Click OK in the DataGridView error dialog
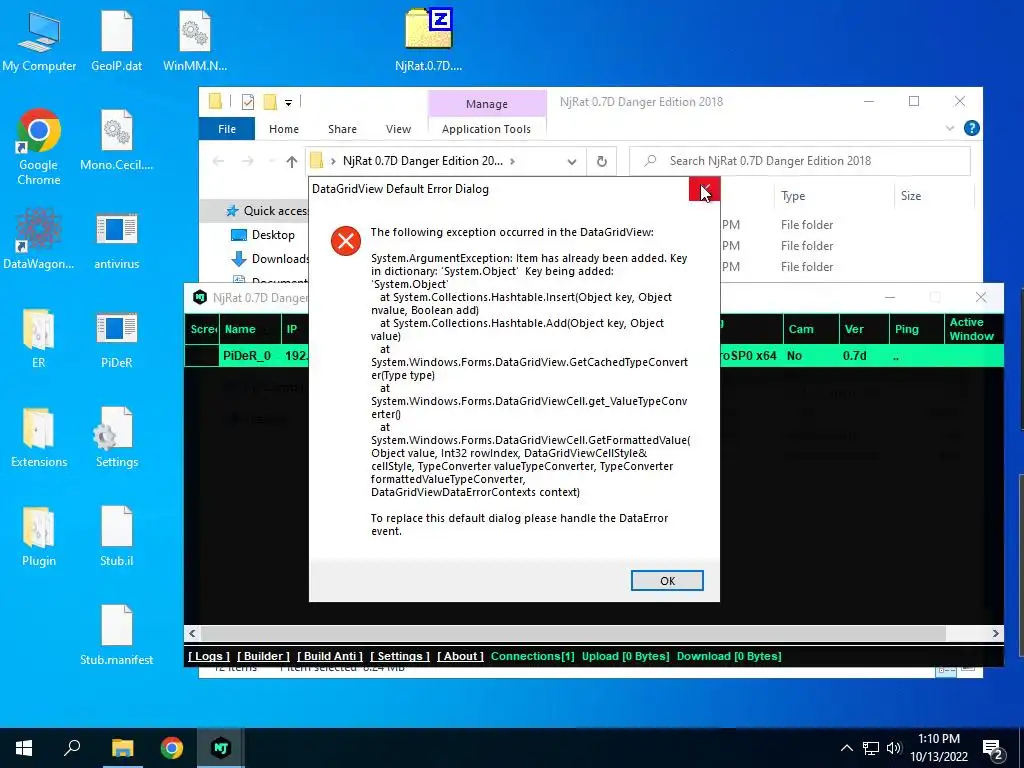 point(667,581)
